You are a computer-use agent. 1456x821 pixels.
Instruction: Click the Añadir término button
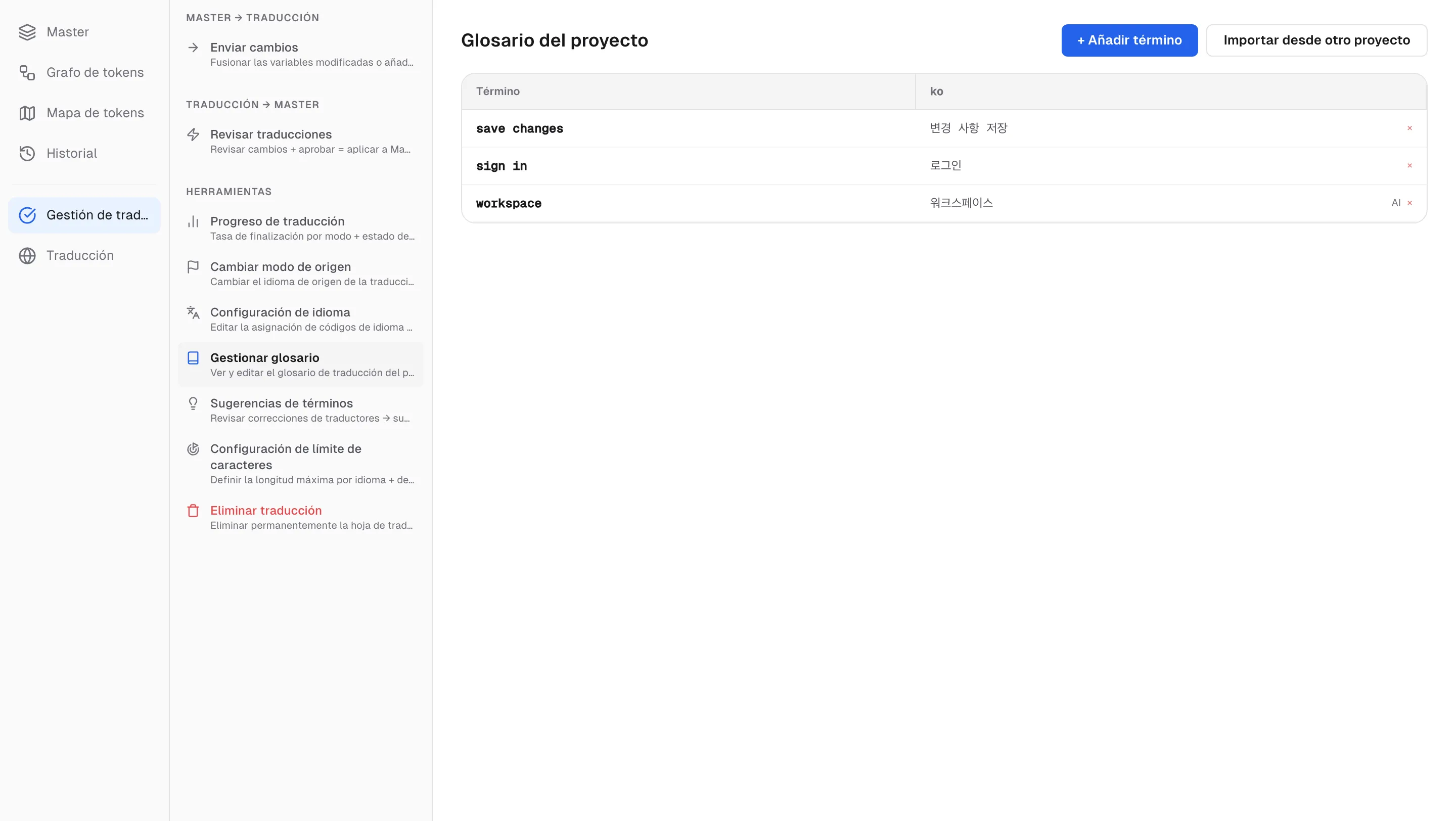coord(1129,40)
